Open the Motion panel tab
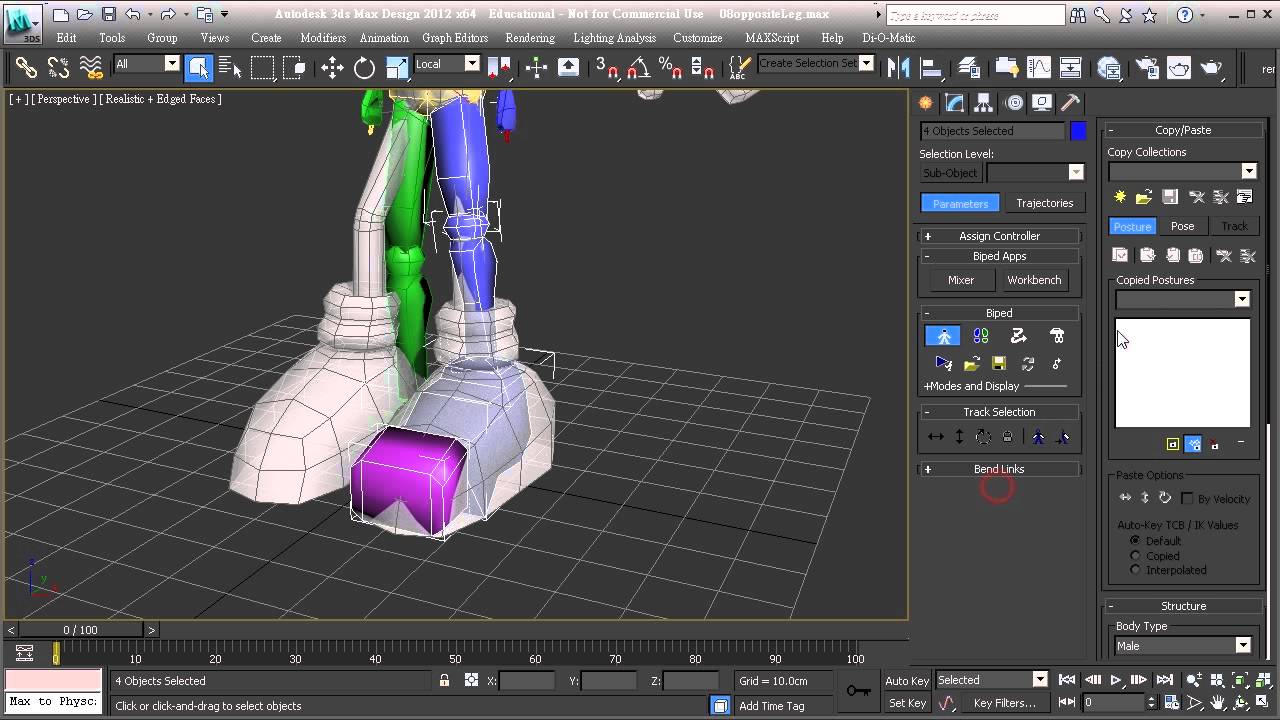The height and width of the screenshot is (720, 1280). click(x=1014, y=103)
